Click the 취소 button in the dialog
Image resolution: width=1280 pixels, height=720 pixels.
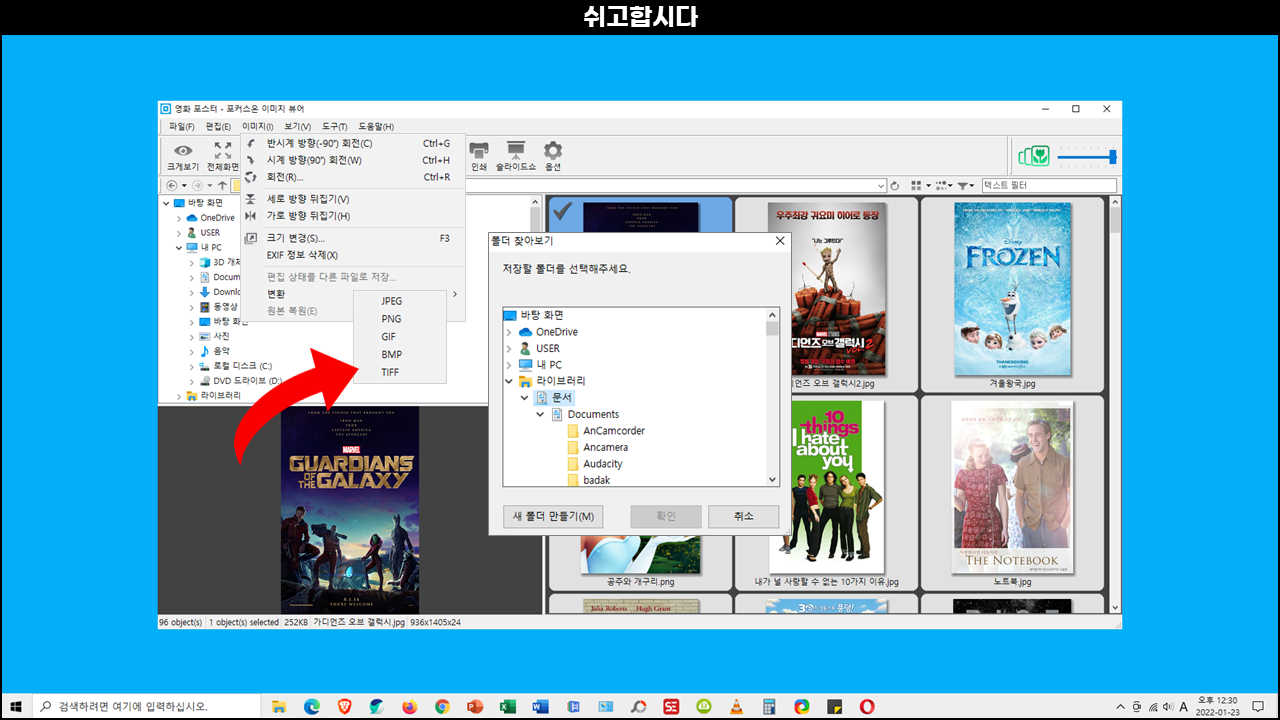click(x=743, y=516)
